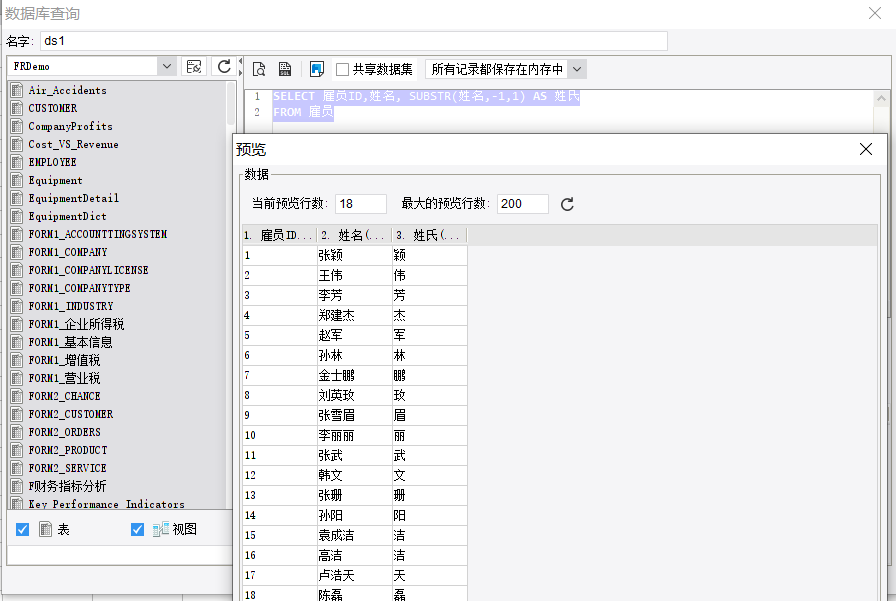Uncheck the 表 tables checkbox
The image size is (896, 601).
point(23,530)
